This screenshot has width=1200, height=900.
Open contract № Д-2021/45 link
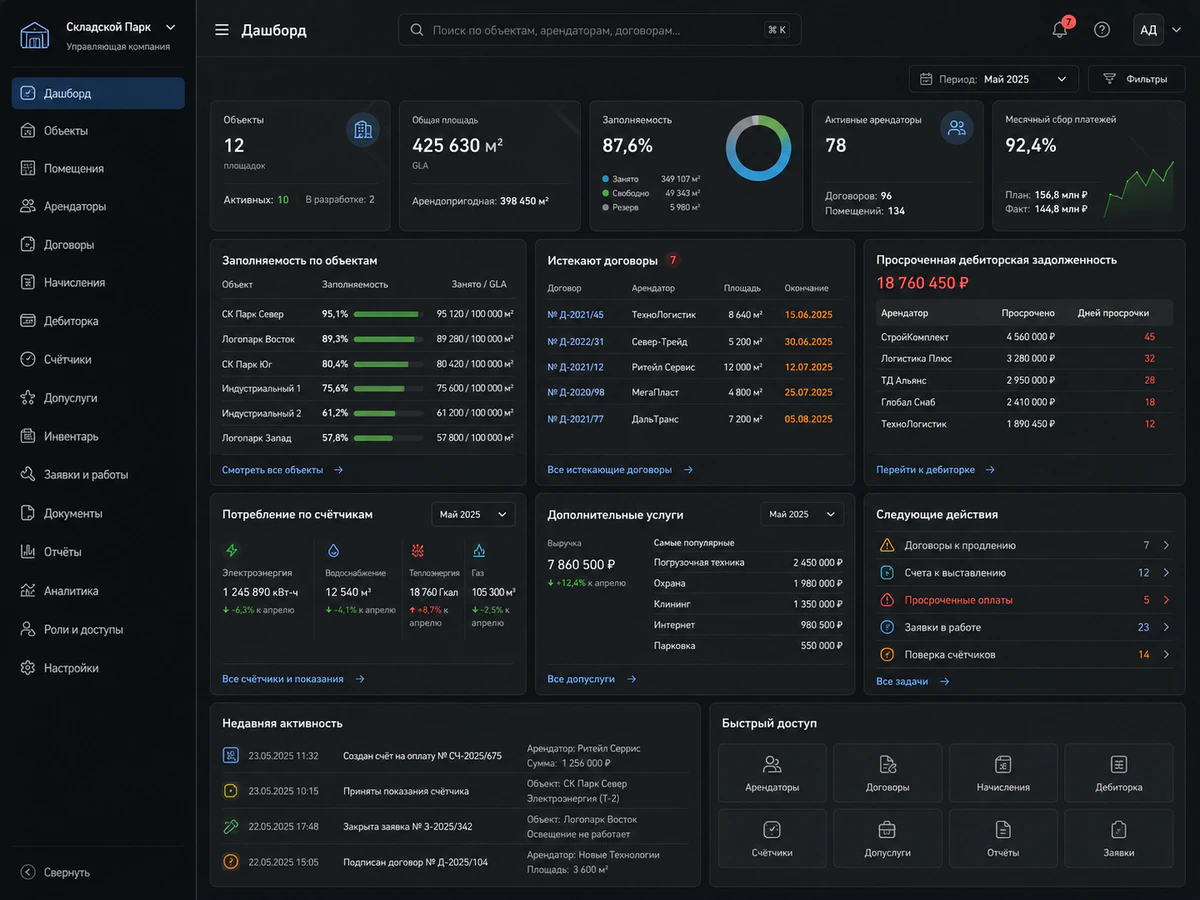pos(576,314)
